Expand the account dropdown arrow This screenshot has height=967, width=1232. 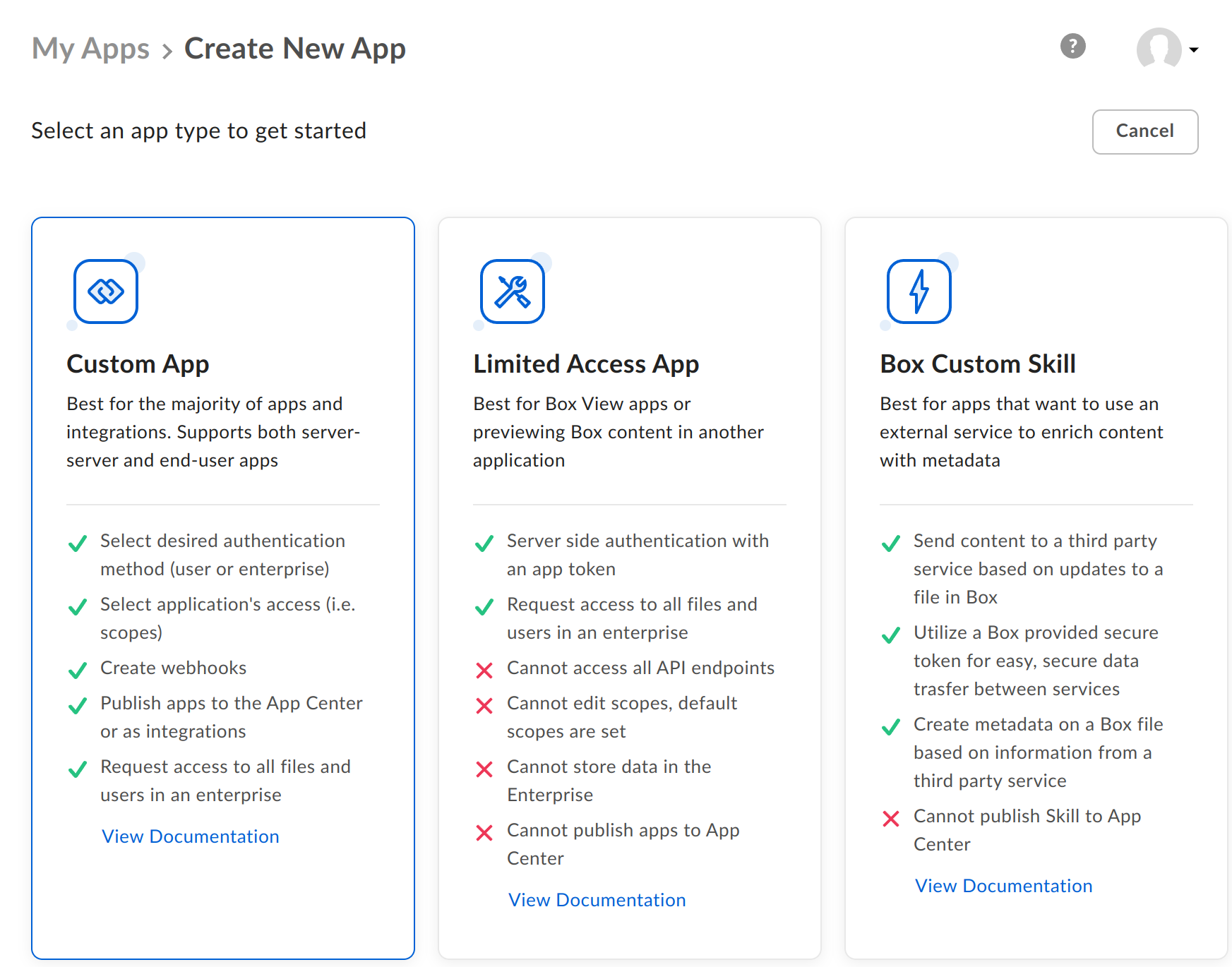pyautogui.click(x=1195, y=49)
